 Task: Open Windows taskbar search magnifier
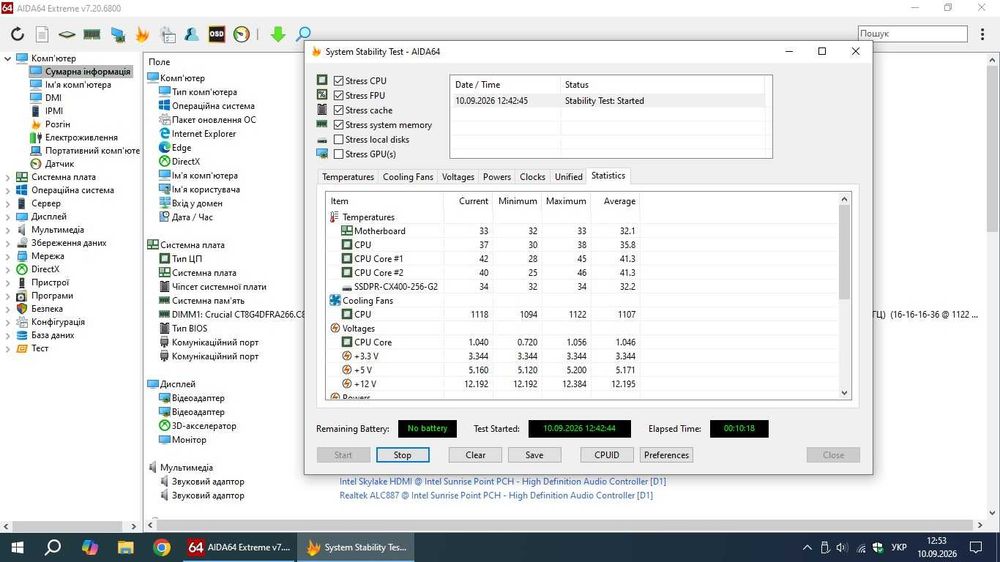click(x=53, y=547)
